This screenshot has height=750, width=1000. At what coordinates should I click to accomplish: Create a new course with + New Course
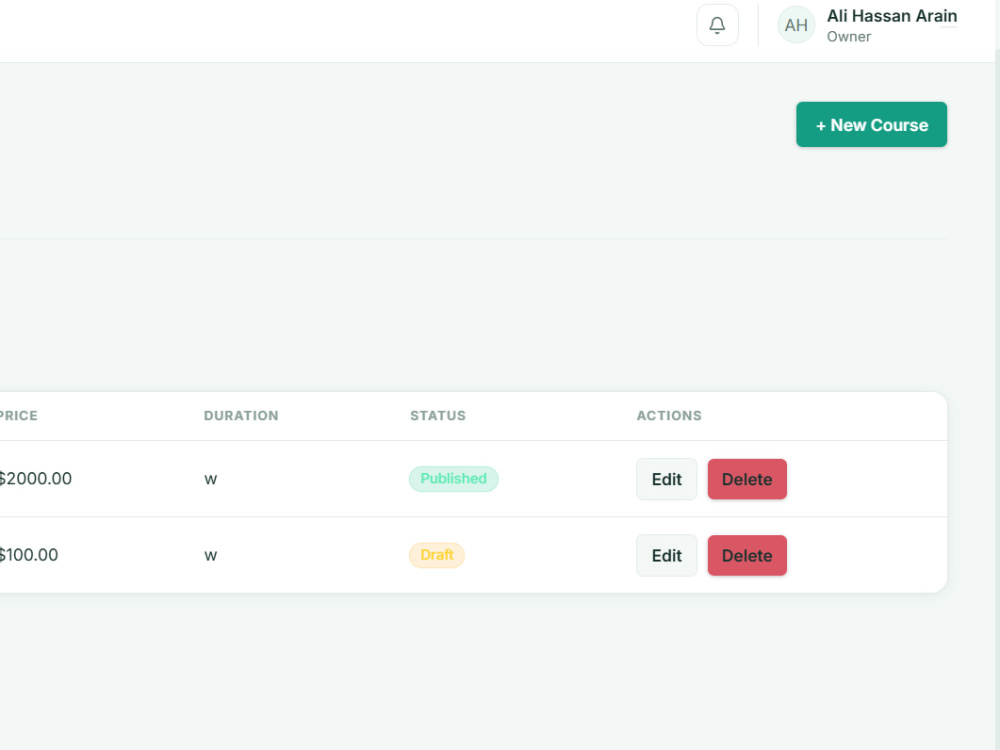871,124
